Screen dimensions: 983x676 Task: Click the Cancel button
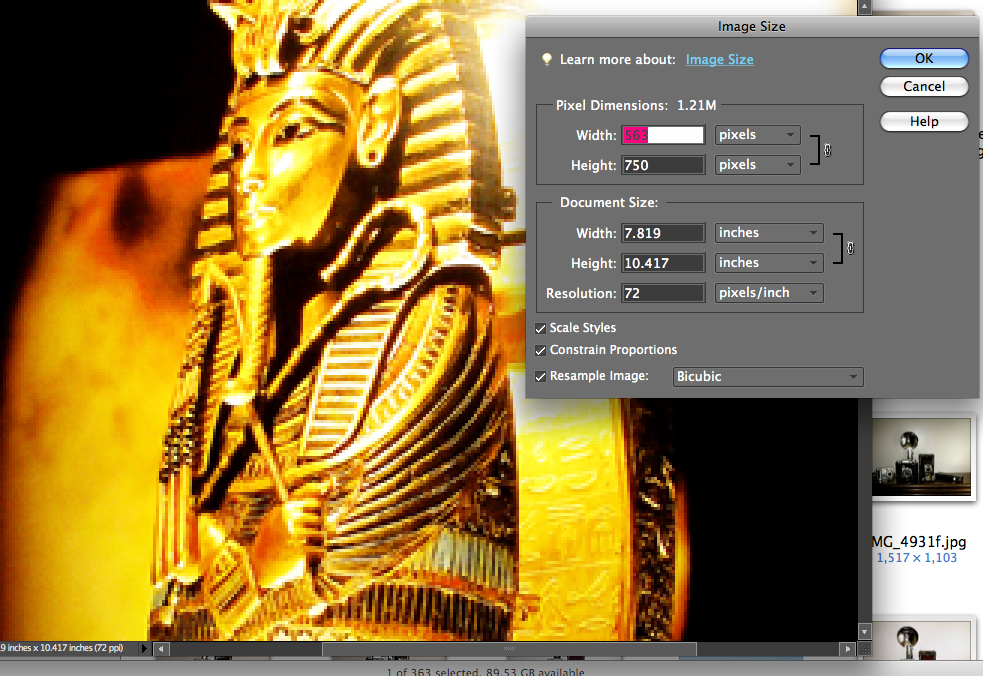coord(923,87)
